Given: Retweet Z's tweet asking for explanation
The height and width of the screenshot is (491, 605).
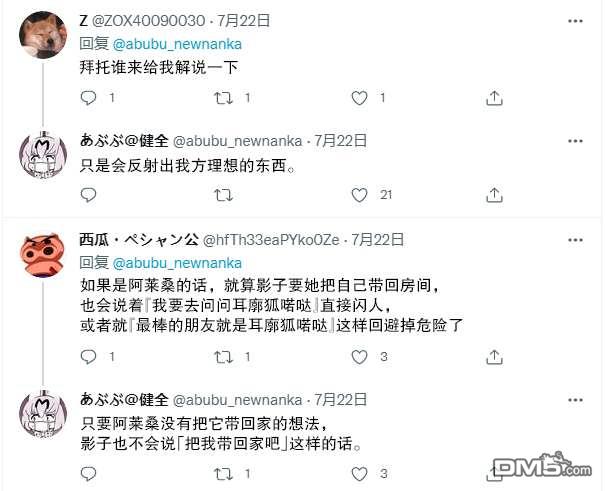Looking at the screenshot, I should click(x=223, y=98).
